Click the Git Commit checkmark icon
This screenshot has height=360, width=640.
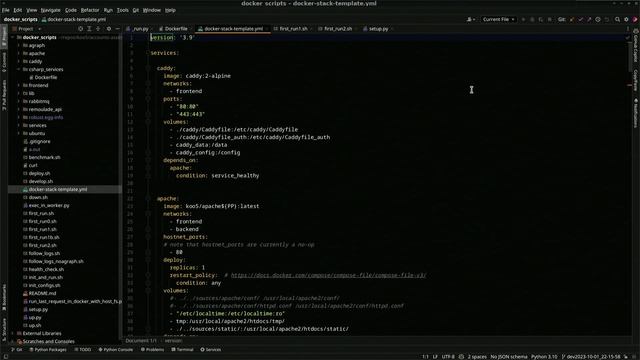pyautogui.click(x=580, y=19)
